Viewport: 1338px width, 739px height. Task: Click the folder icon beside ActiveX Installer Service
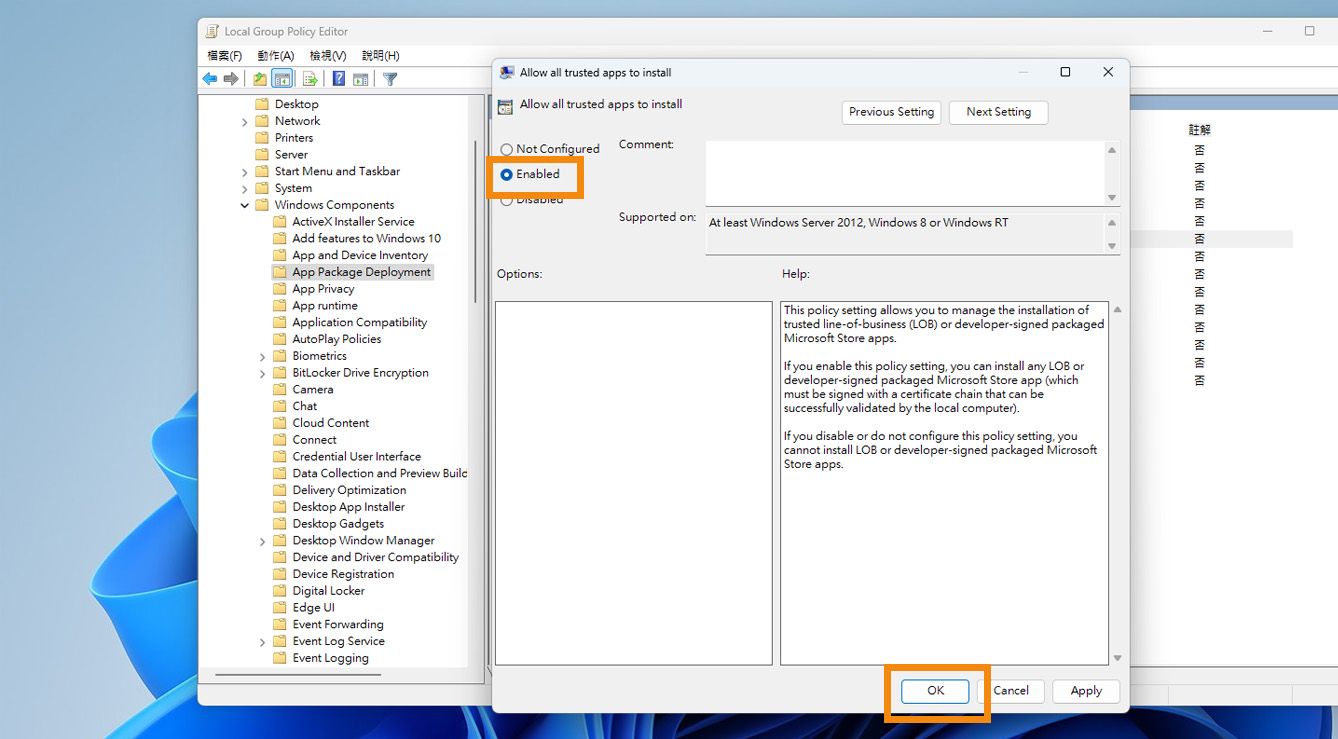280,222
